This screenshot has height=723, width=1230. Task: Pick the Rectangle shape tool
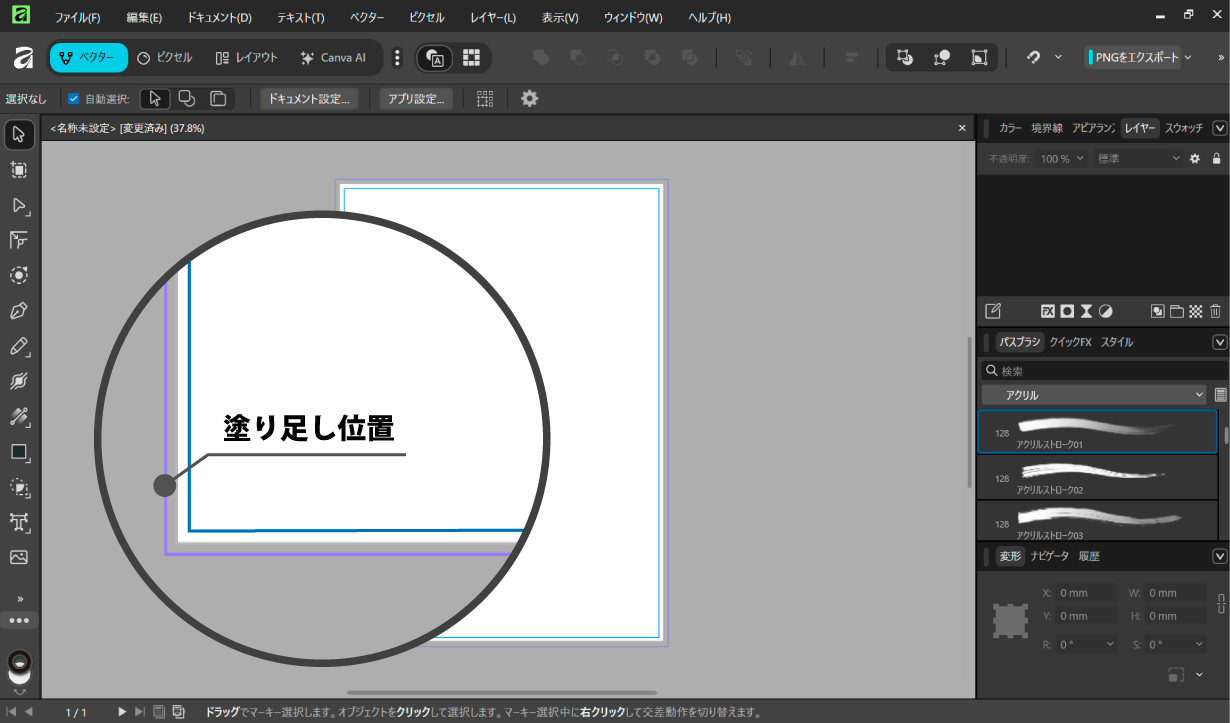click(x=18, y=452)
